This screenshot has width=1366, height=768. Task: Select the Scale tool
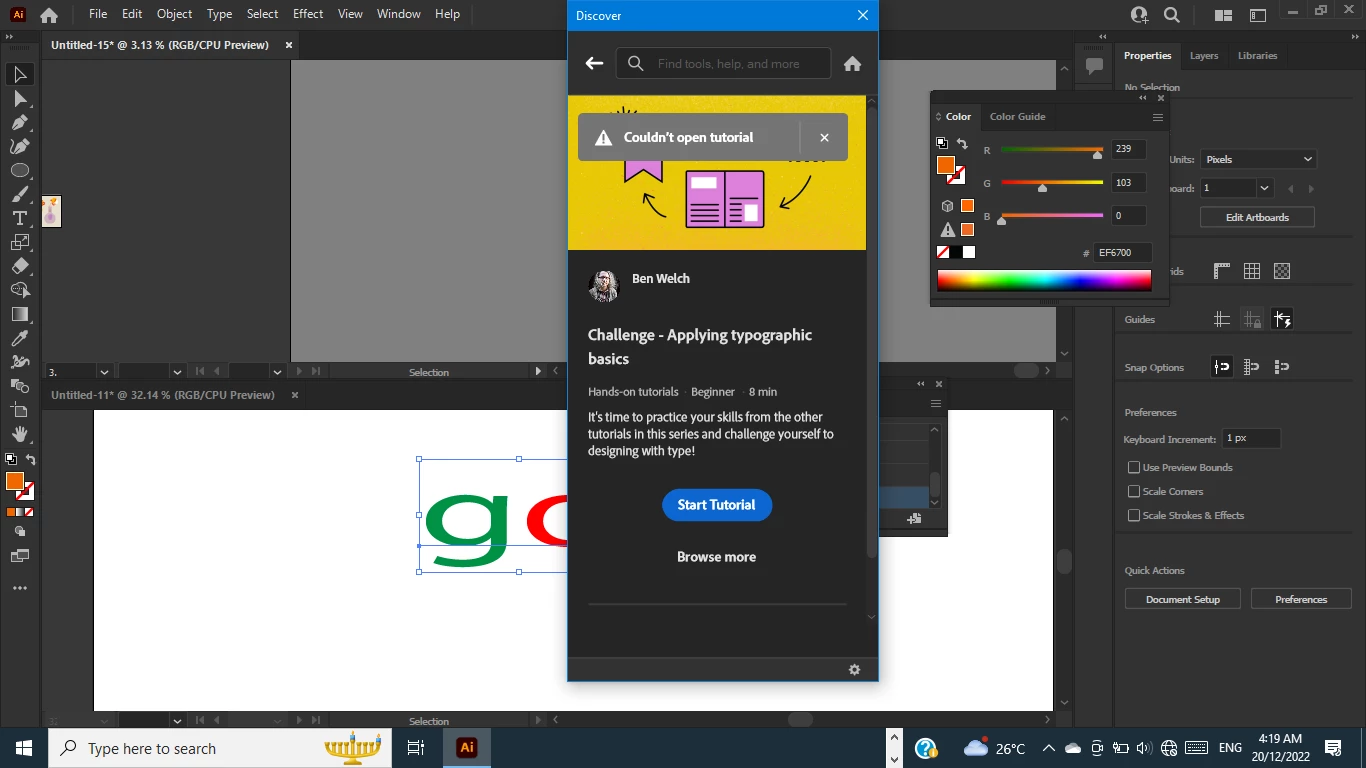click(x=20, y=243)
